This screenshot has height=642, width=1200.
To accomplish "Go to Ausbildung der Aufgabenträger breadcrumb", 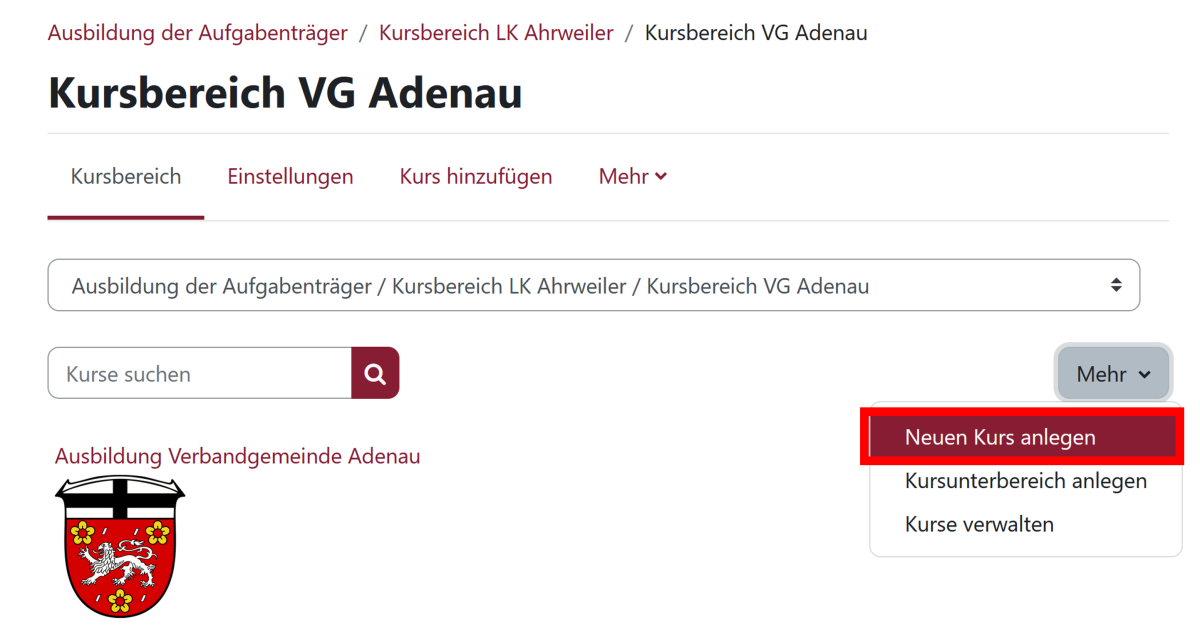I will (x=198, y=33).
